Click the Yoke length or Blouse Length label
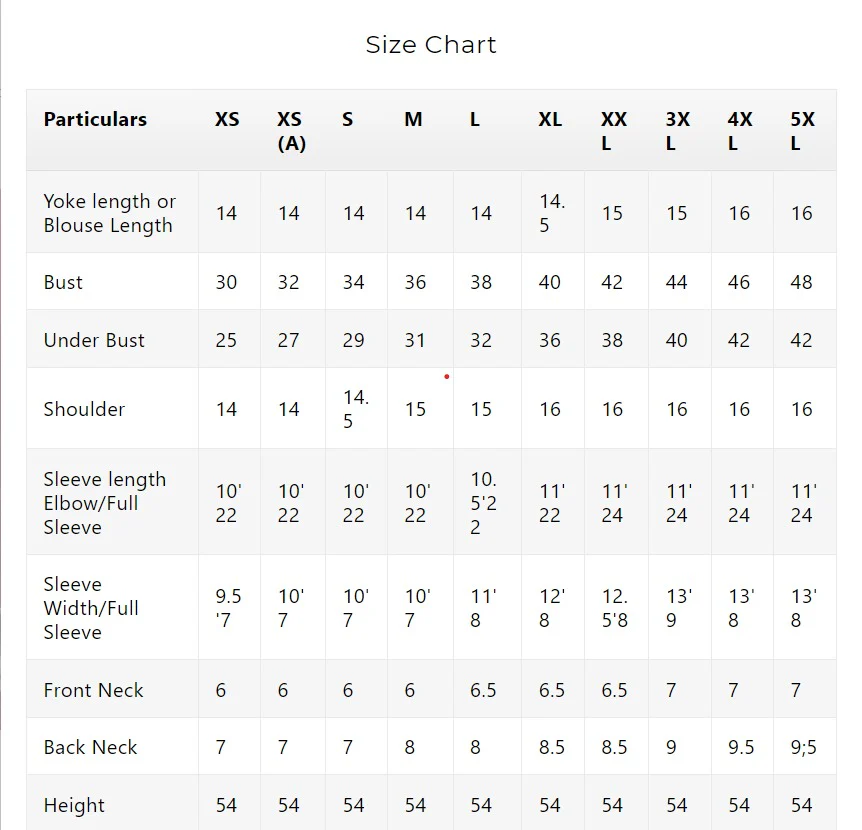 coord(109,213)
